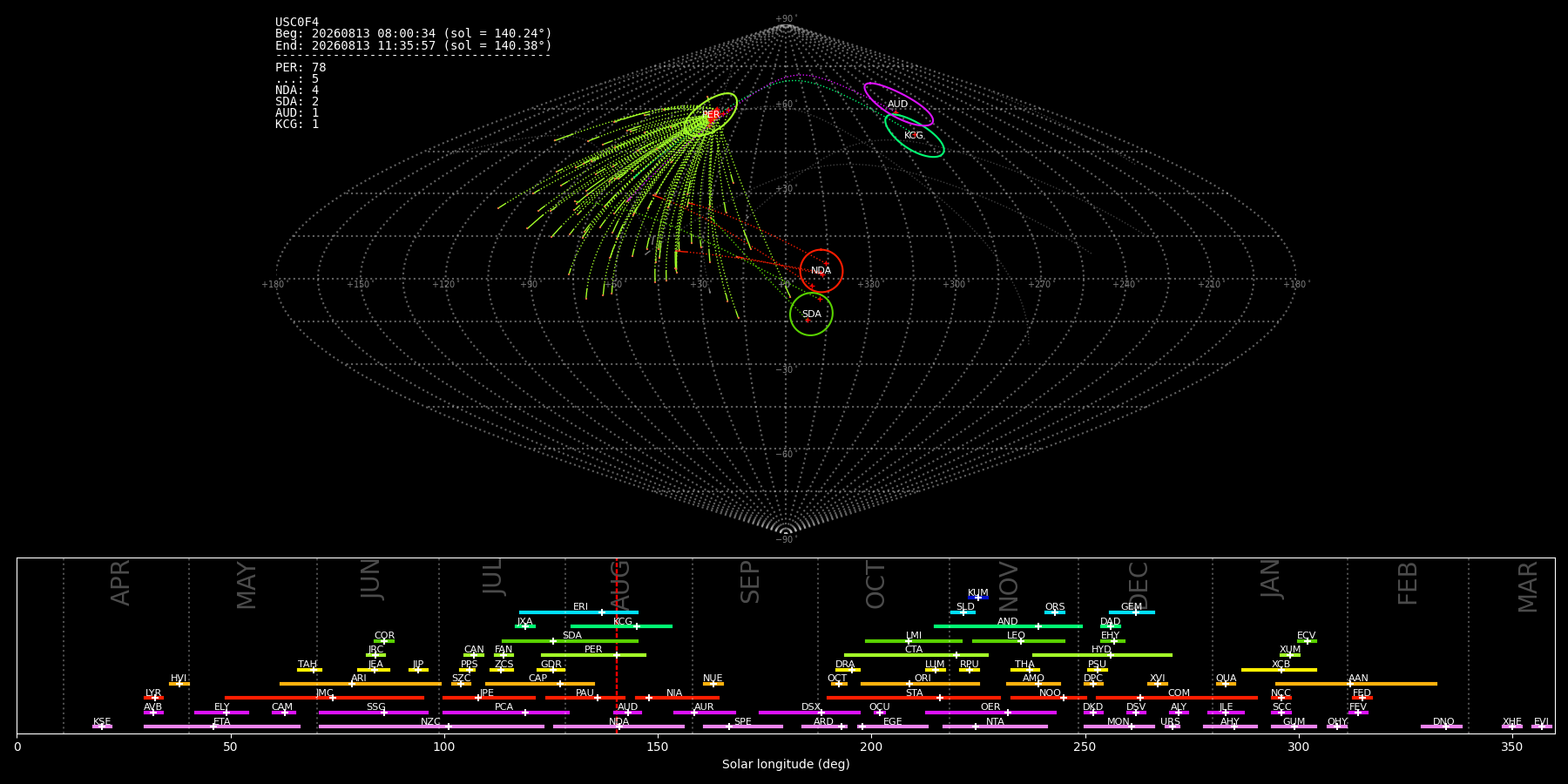
Task: Select the green SDA radiant circle
Action: (x=811, y=314)
